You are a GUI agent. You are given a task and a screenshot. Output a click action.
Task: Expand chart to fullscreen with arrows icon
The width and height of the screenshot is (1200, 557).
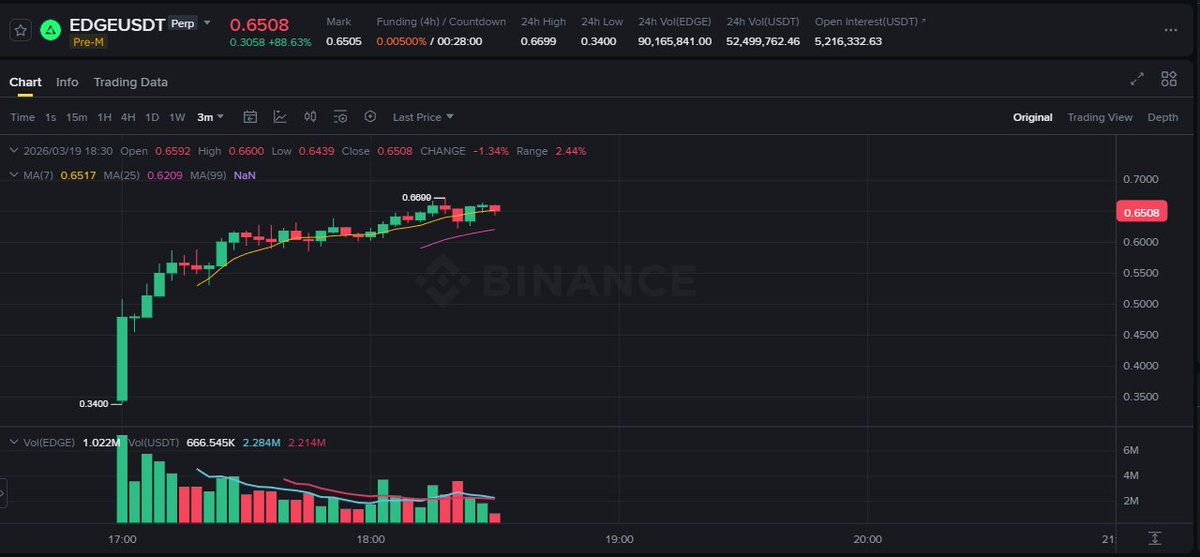click(x=1137, y=79)
